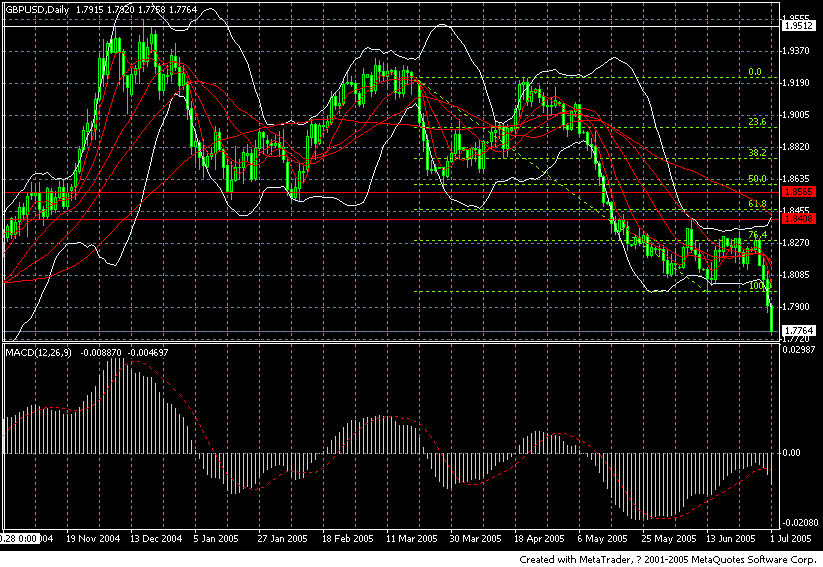Click the 0.00 MACD zero level value
823x567 pixels.
pyautogui.click(x=792, y=453)
